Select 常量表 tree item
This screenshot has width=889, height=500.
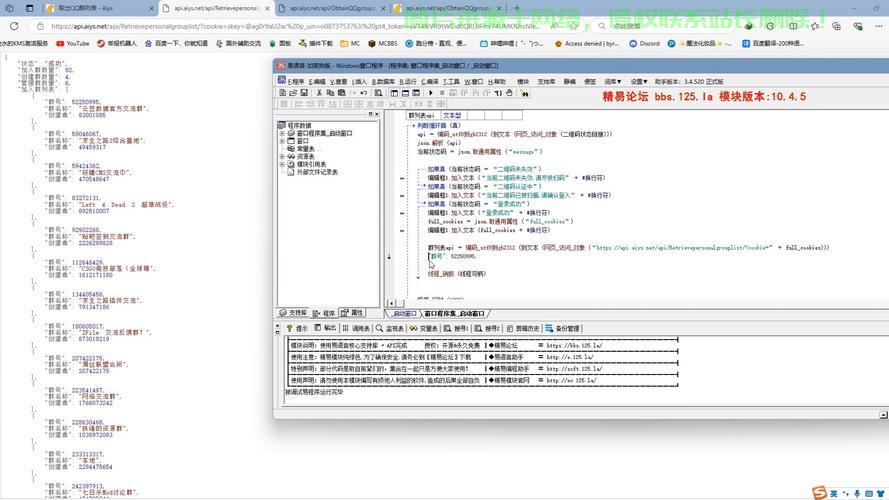coord(306,149)
